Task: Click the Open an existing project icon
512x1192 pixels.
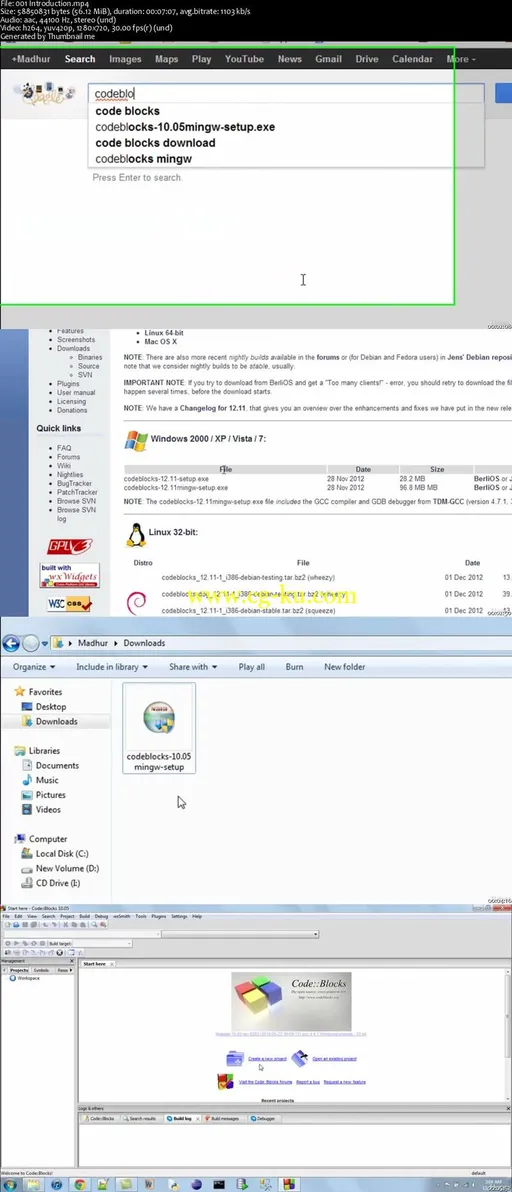Action: pyautogui.click(x=300, y=1057)
